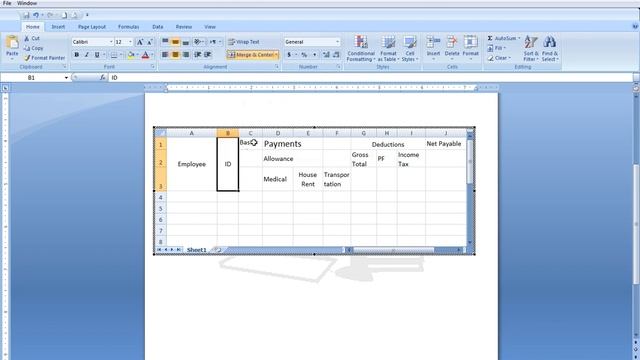Open Format as Table gallery
The height and width of the screenshot is (360, 640).
pos(388,49)
